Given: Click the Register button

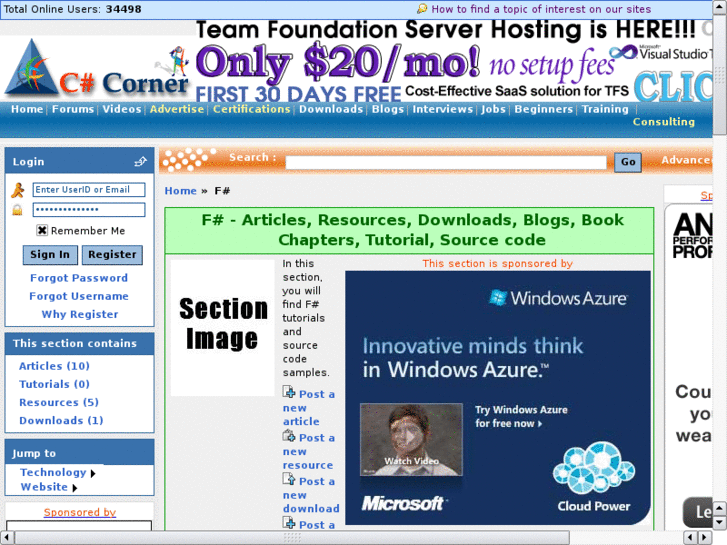Looking at the screenshot, I should (112, 255).
